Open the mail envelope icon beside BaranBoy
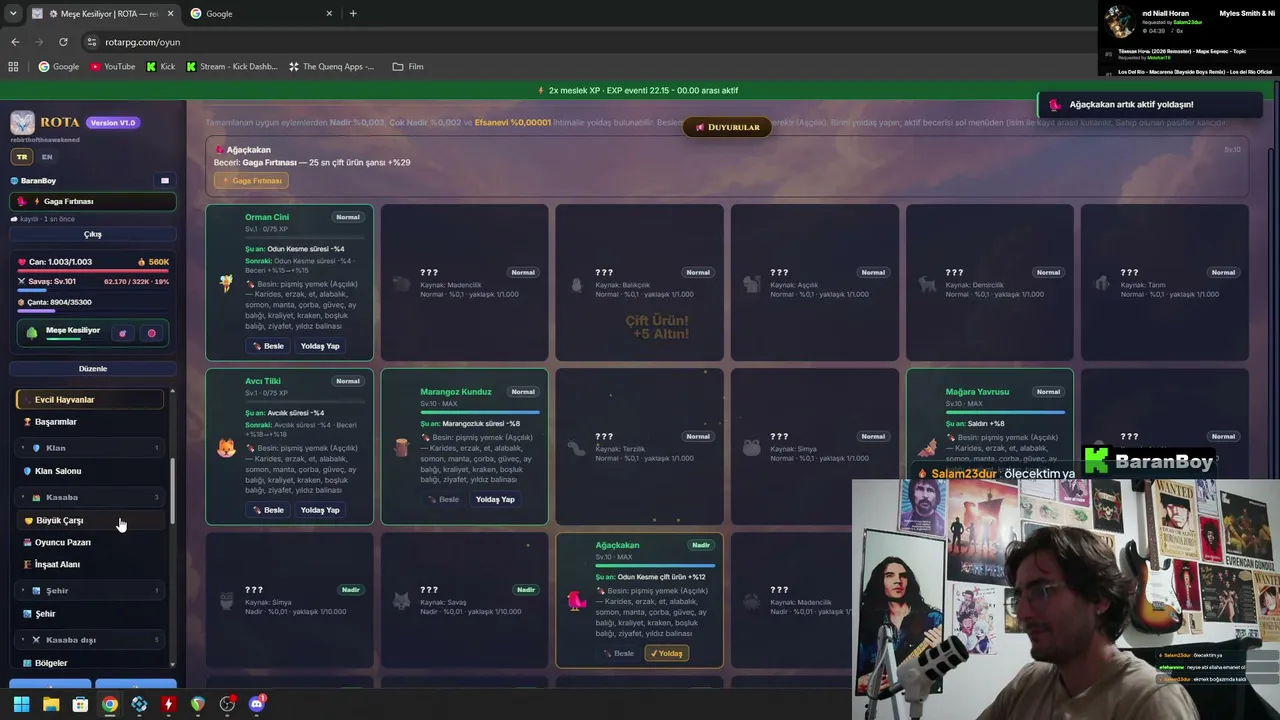 click(x=165, y=181)
